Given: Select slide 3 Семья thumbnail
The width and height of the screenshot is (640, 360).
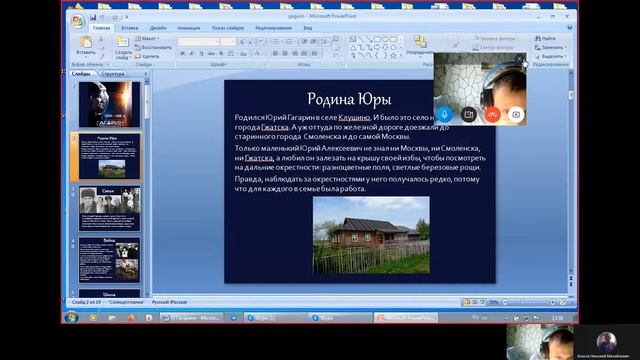Looking at the screenshot, I should [109, 208].
